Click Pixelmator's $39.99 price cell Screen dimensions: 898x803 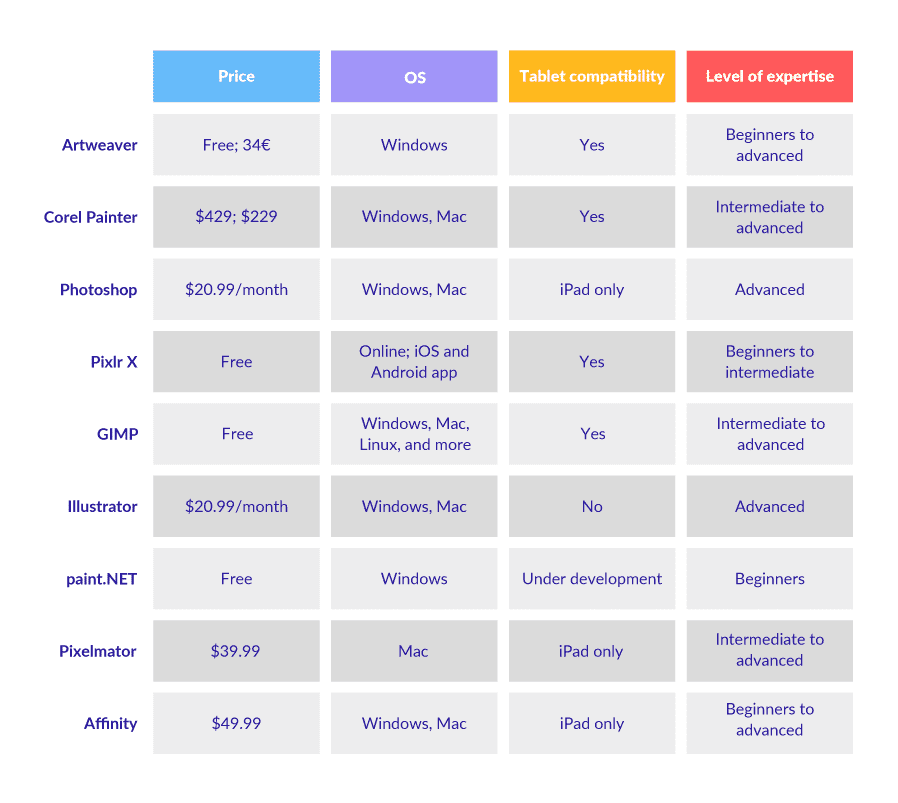pos(236,651)
